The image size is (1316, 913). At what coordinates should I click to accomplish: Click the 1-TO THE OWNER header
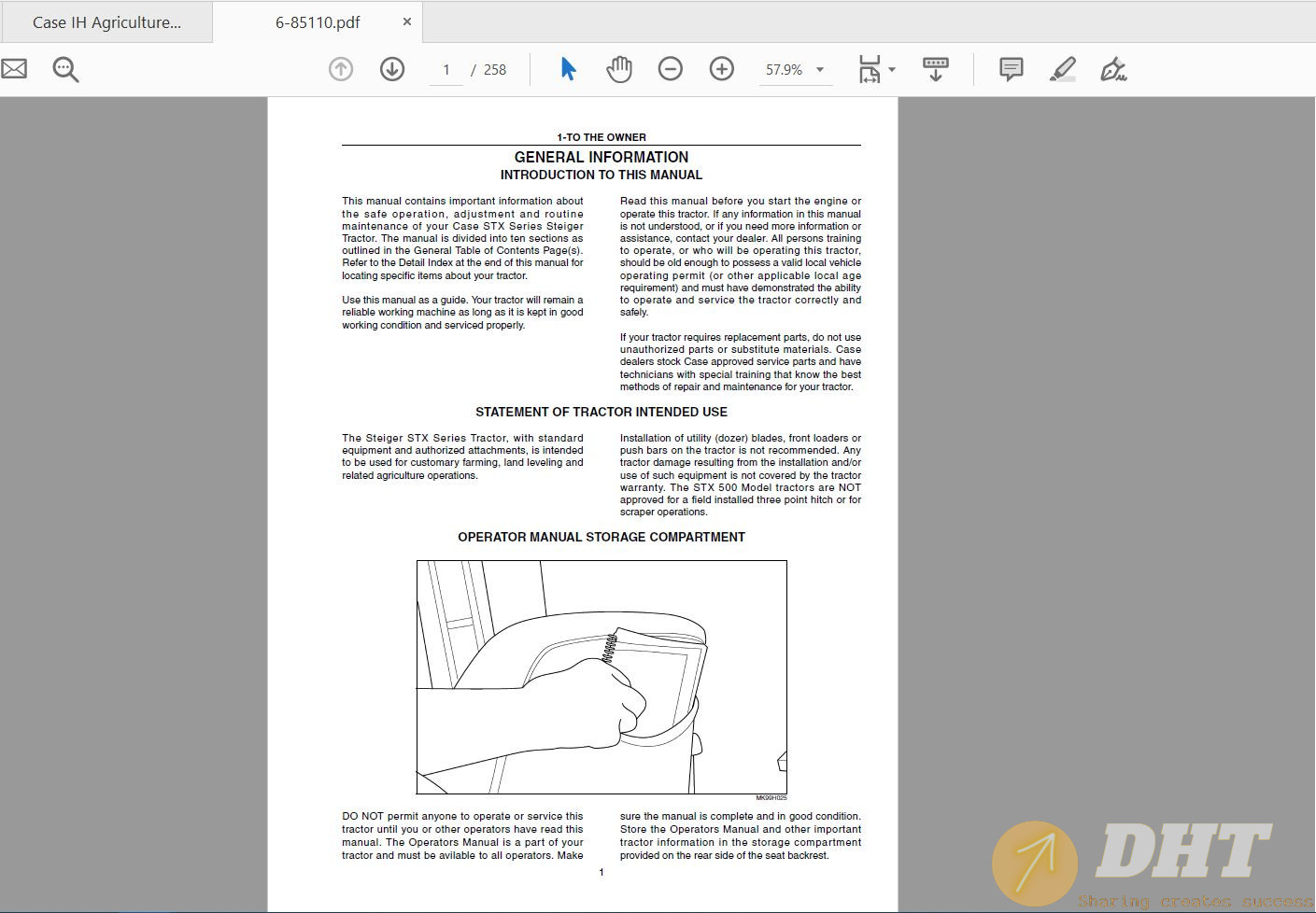[x=601, y=137]
